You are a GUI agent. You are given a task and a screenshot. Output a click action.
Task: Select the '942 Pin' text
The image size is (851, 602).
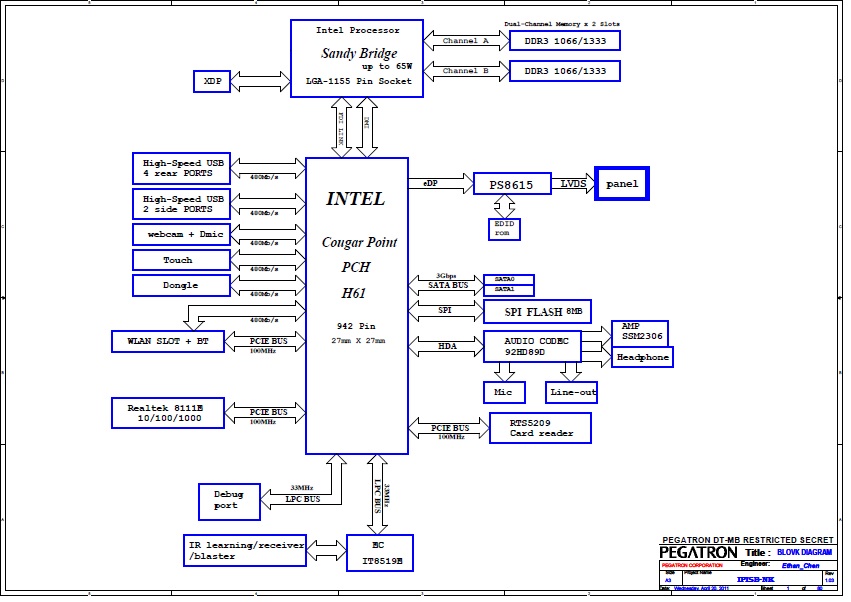click(356, 326)
